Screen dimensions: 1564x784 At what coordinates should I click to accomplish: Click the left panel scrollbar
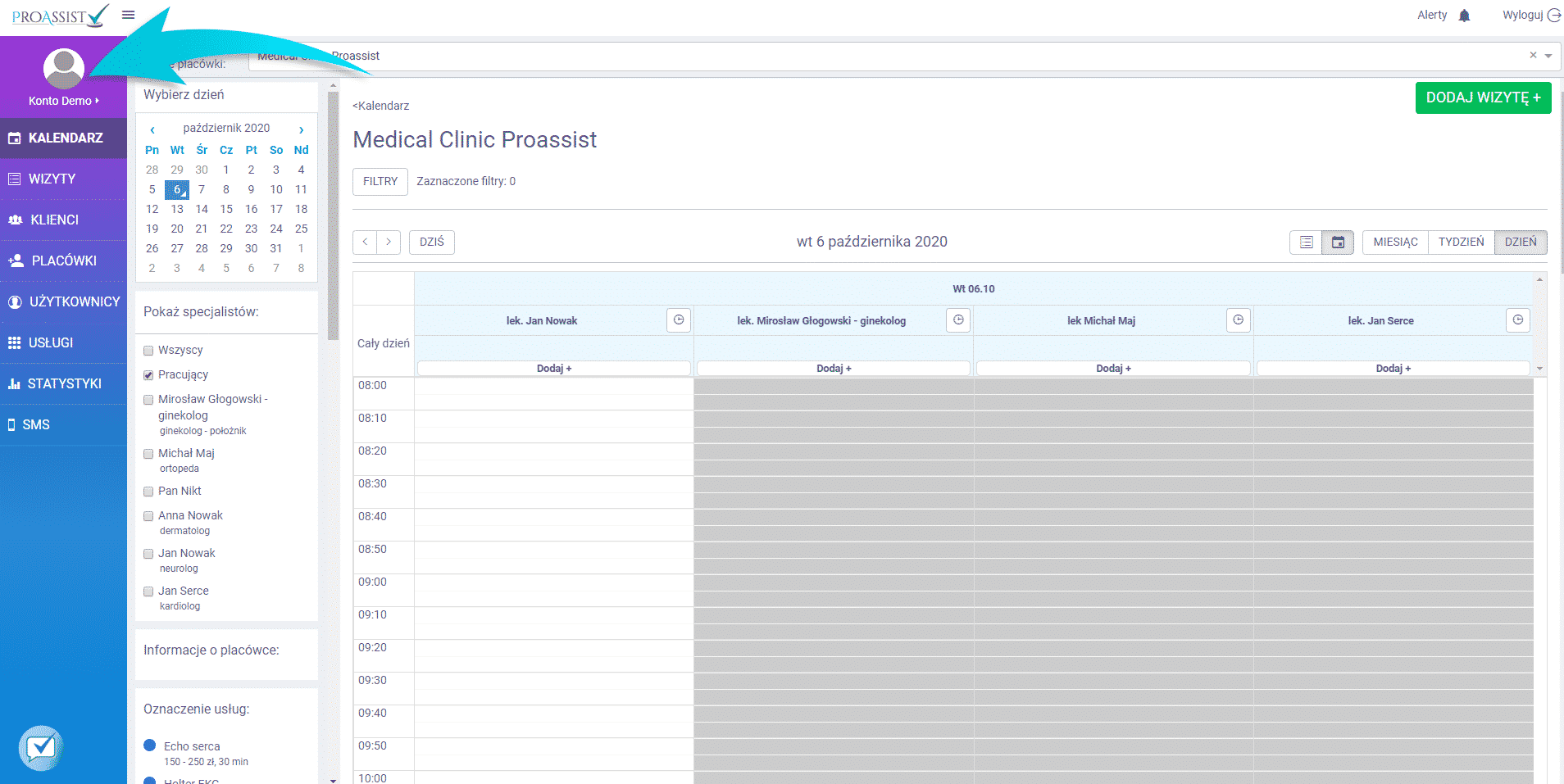point(333,216)
